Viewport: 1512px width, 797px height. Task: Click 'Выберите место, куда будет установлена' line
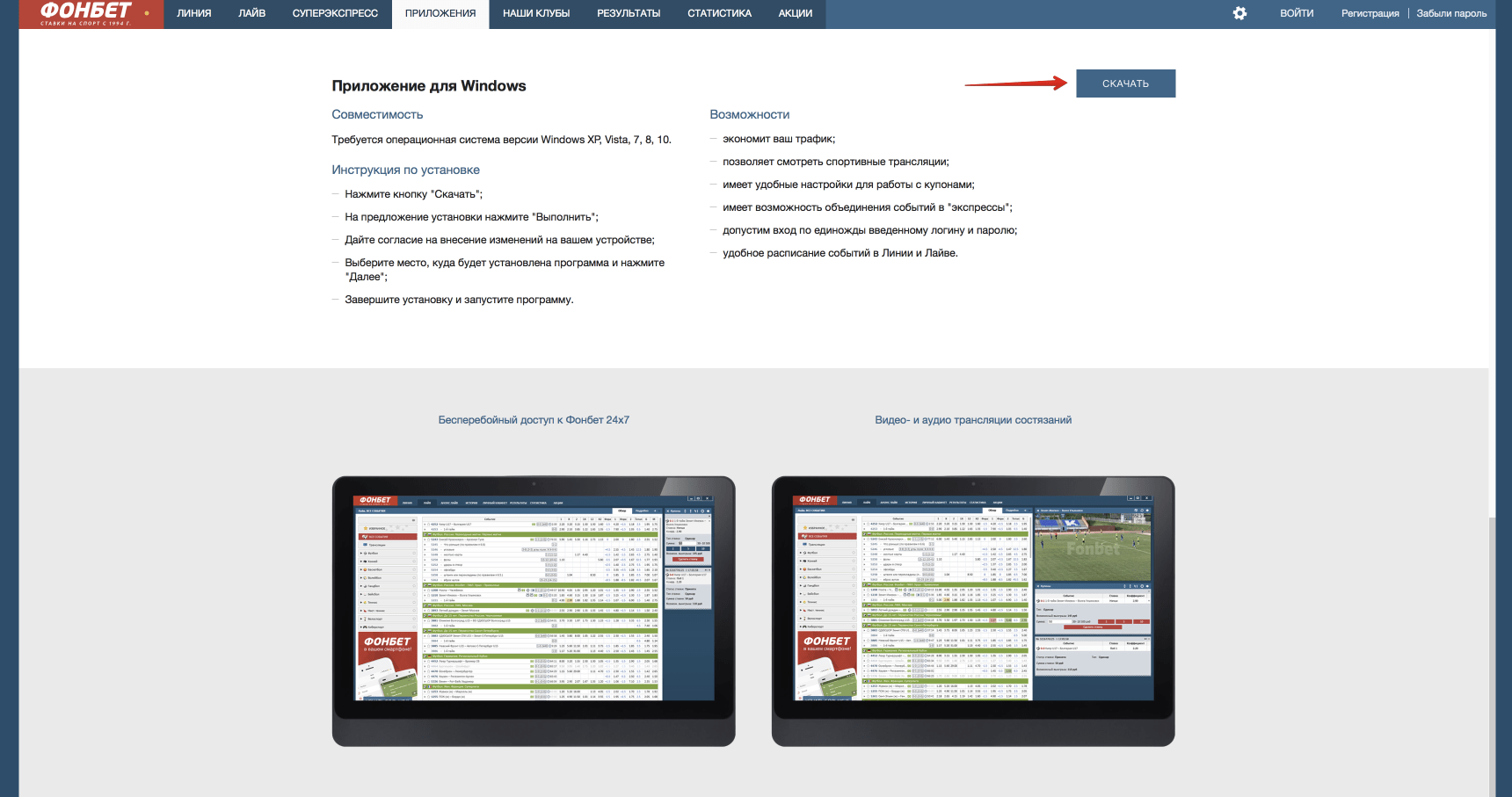[505, 270]
